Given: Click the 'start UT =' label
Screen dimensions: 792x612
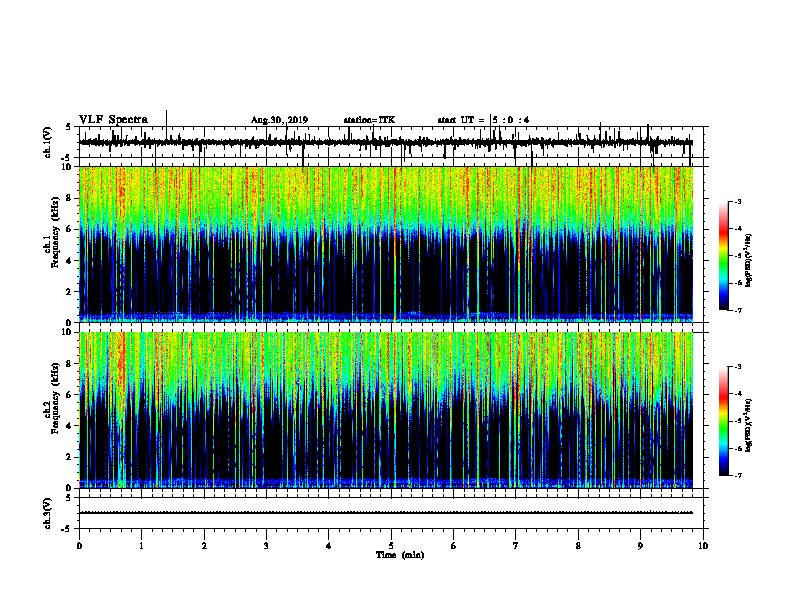Looking at the screenshot, I should click(x=461, y=120).
